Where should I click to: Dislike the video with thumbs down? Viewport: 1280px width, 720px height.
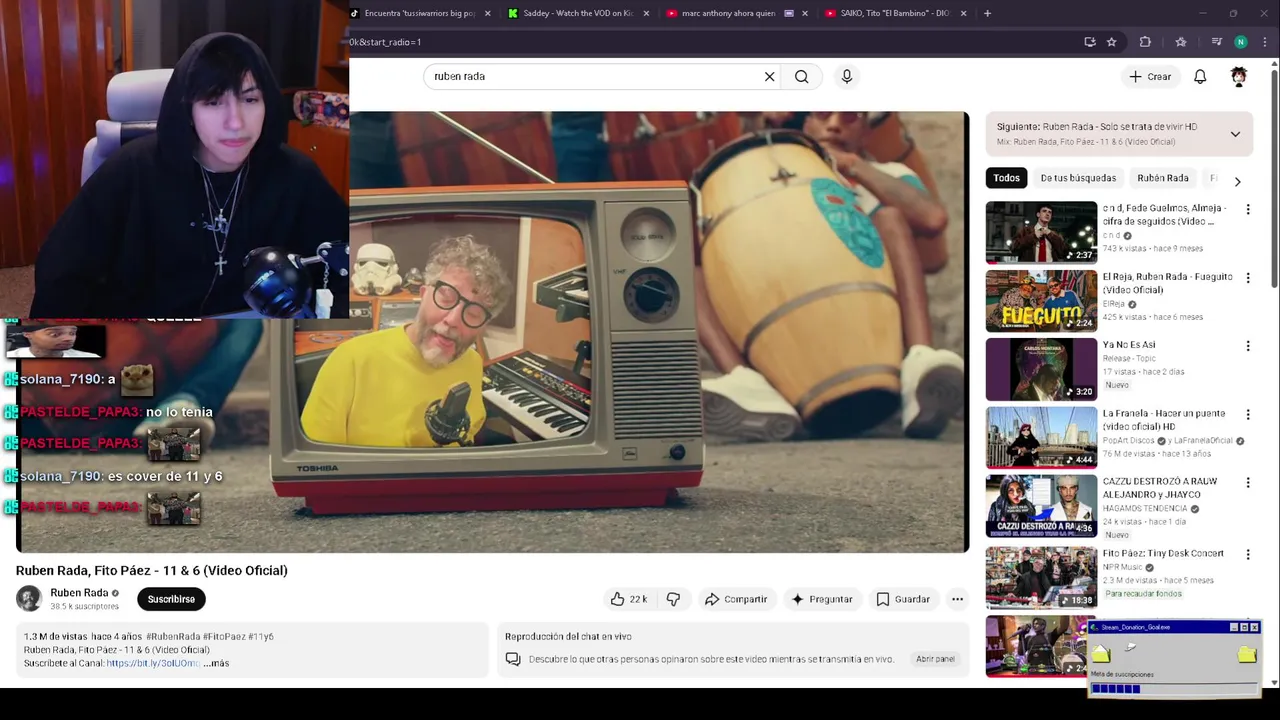point(674,599)
